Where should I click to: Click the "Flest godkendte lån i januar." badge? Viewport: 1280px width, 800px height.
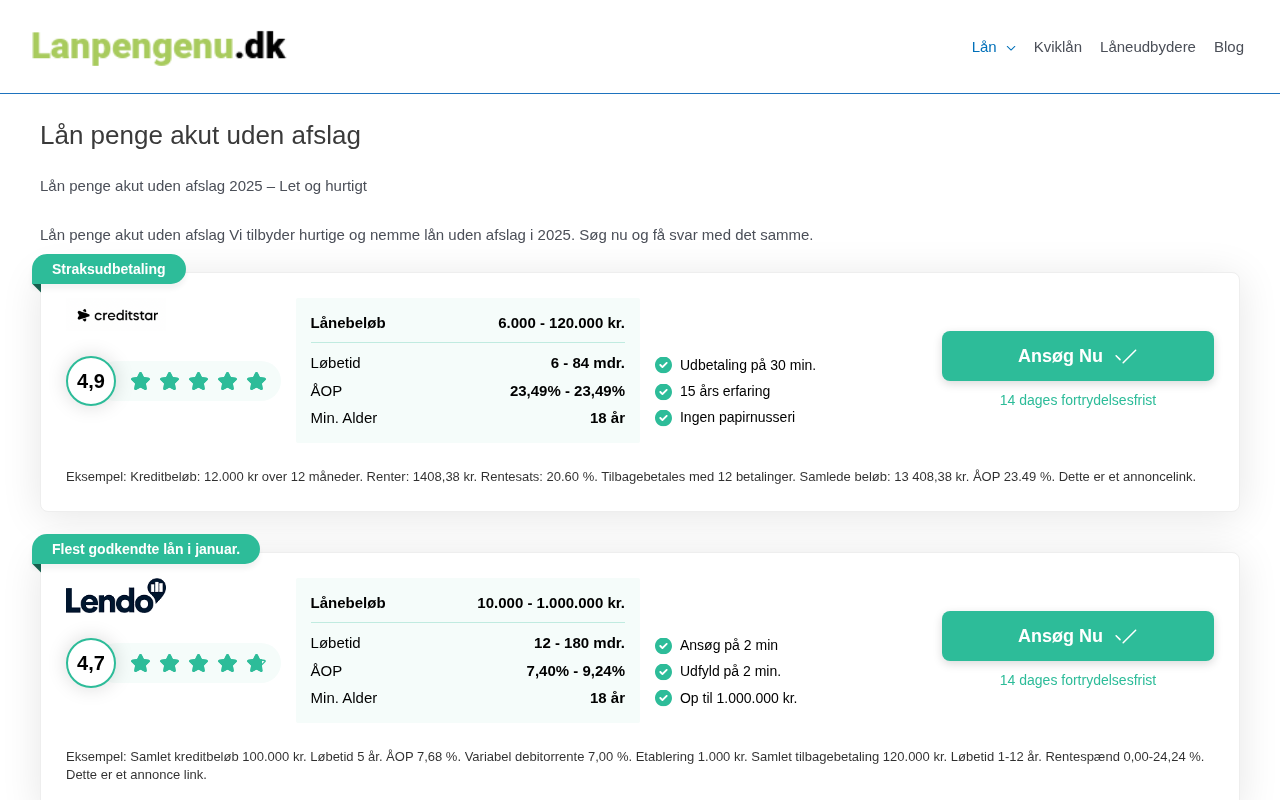(x=146, y=549)
